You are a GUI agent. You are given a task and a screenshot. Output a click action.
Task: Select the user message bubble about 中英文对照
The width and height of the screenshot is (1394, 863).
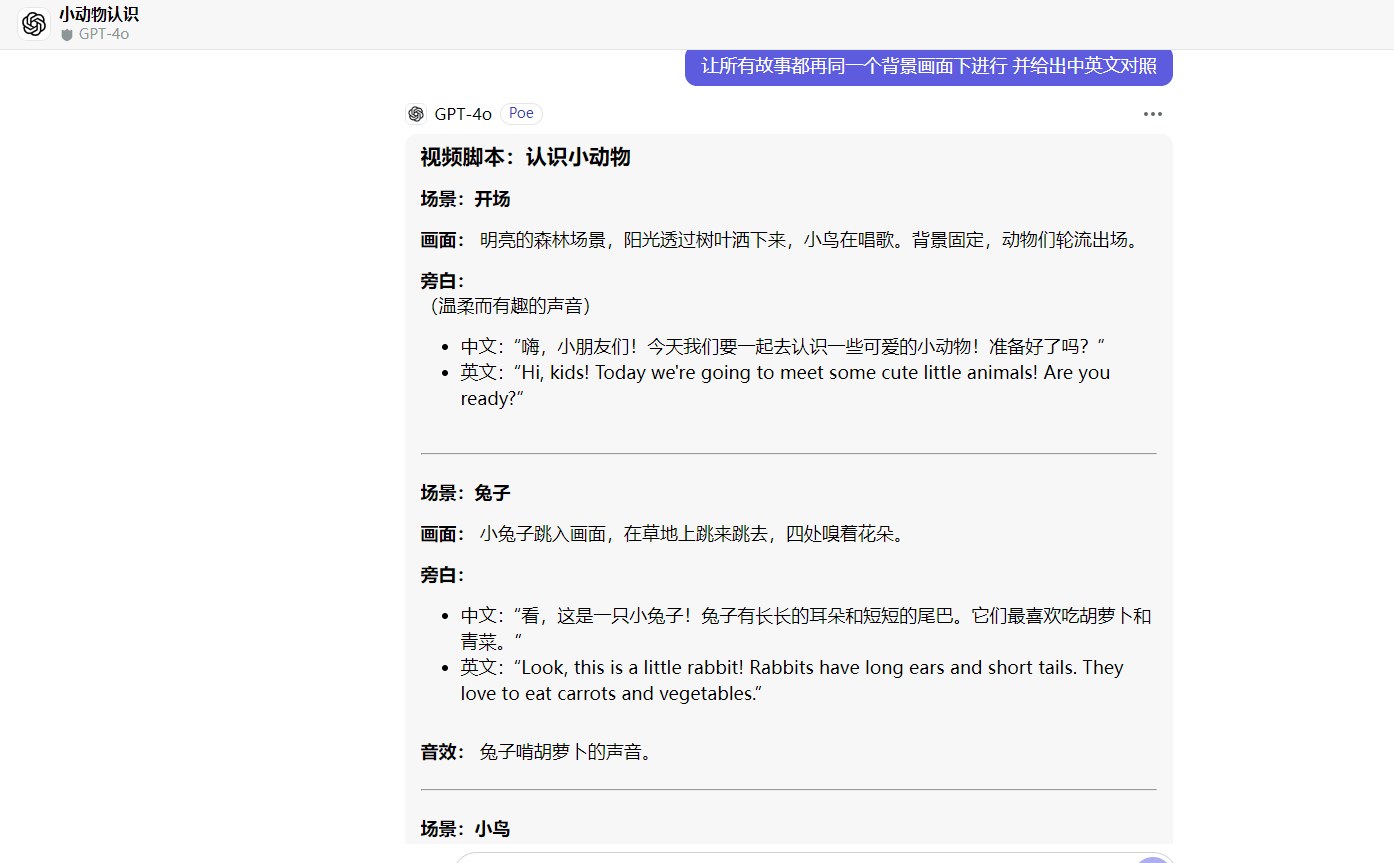pyautogui.click(x=929, y=66)
